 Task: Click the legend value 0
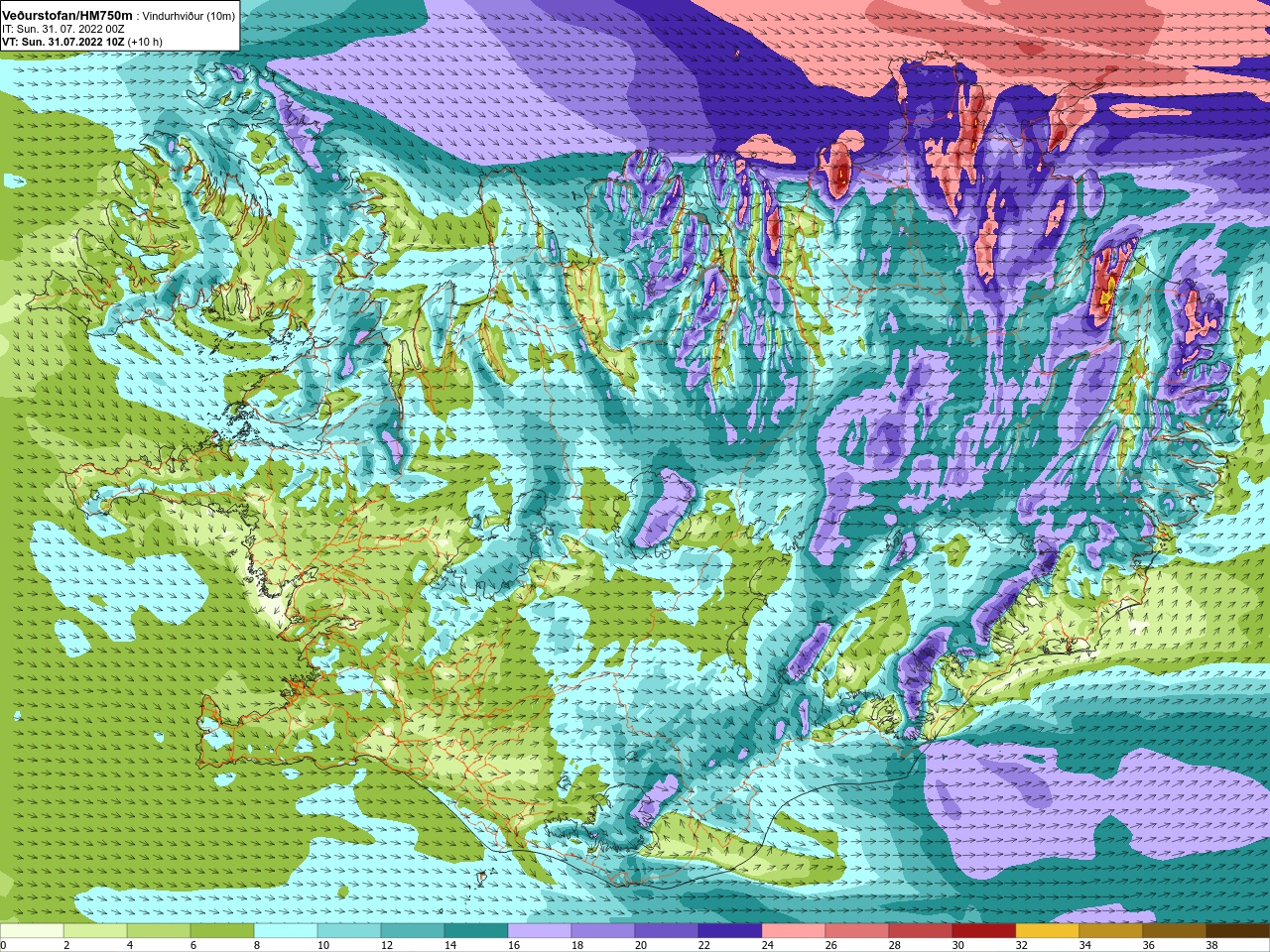[x=4, y=945]
